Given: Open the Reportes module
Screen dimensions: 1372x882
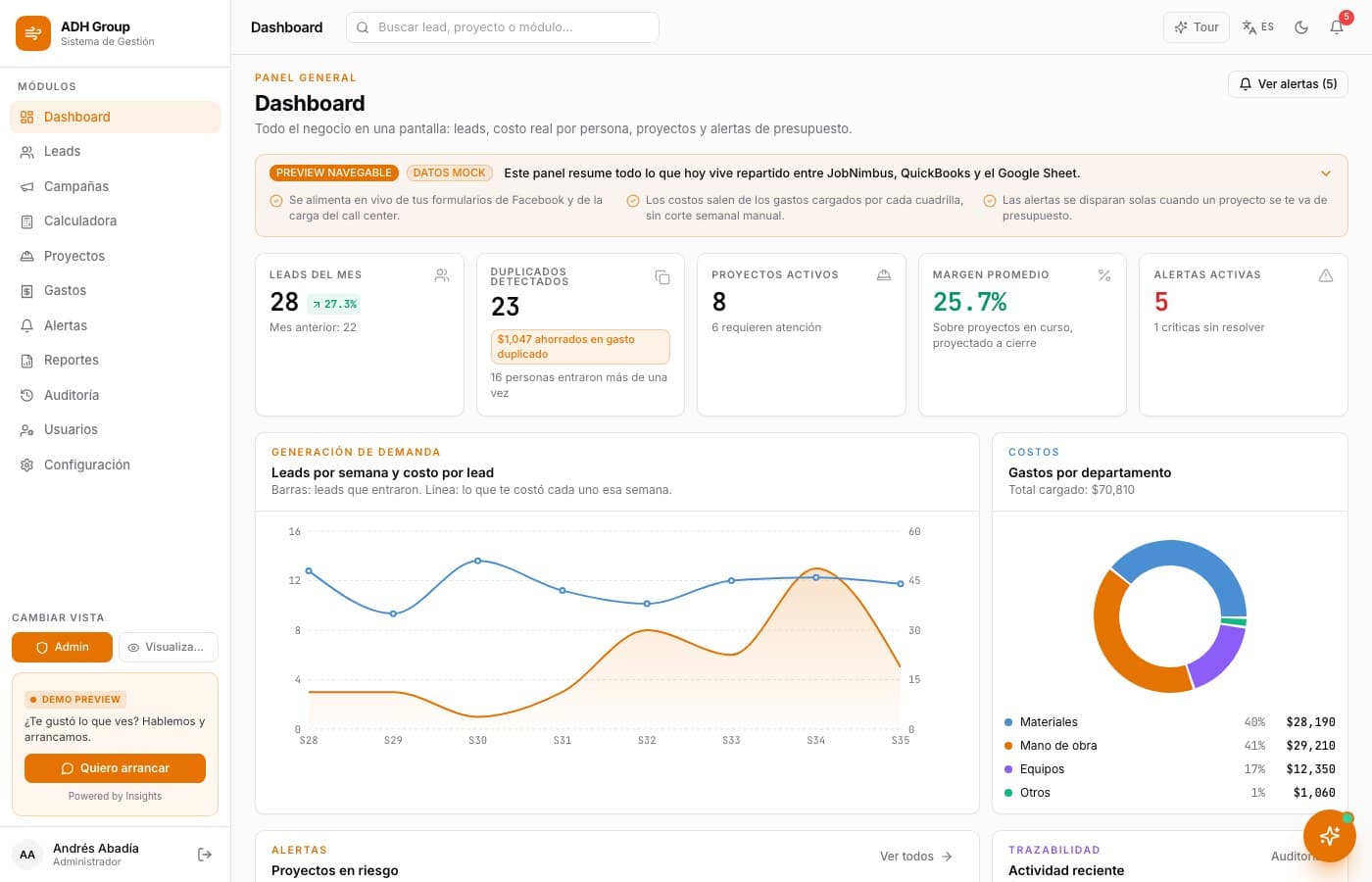Looking at the screenshot, I should click(x=115, y=360).
